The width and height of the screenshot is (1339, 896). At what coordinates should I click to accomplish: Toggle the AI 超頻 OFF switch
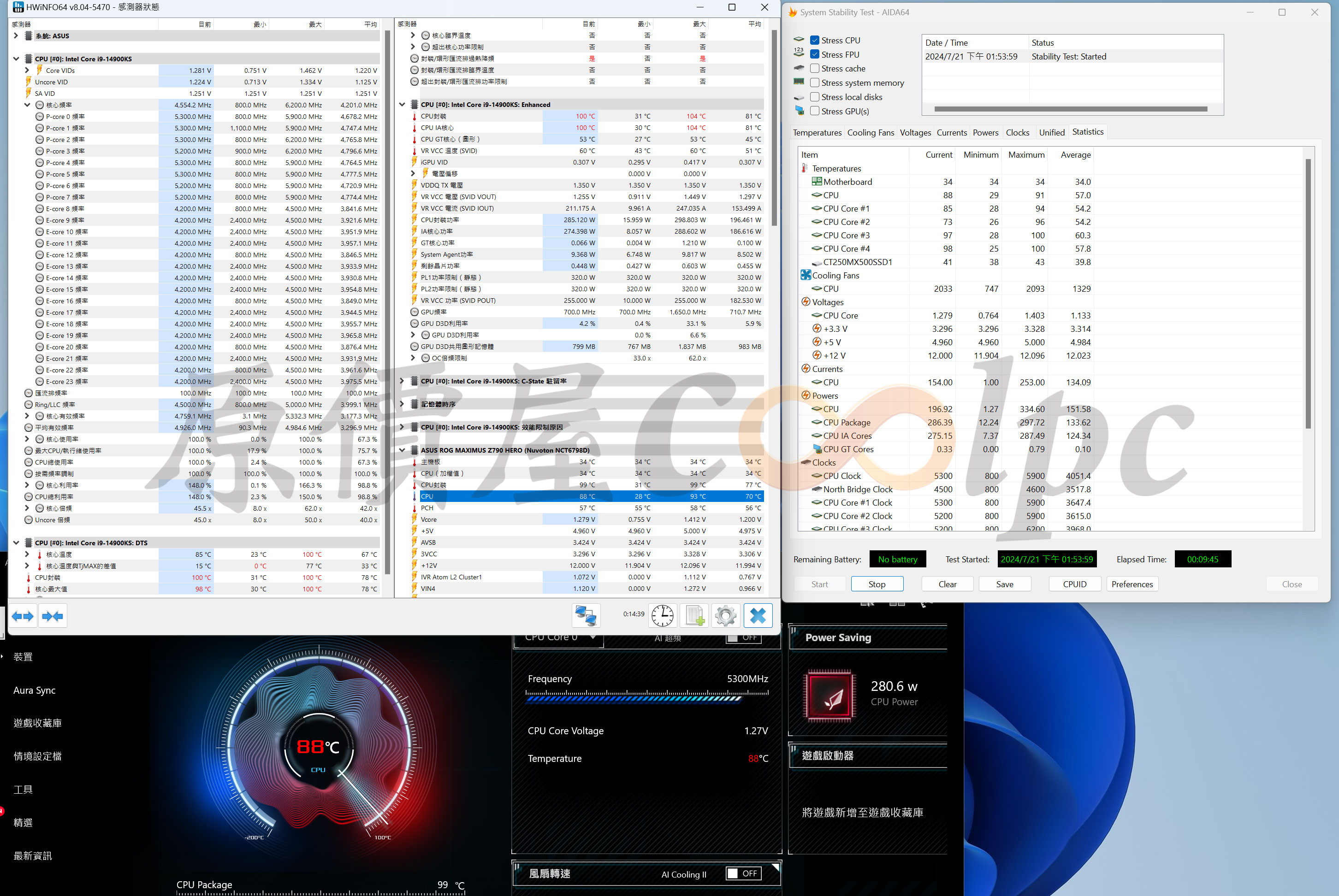pos(744,638)
